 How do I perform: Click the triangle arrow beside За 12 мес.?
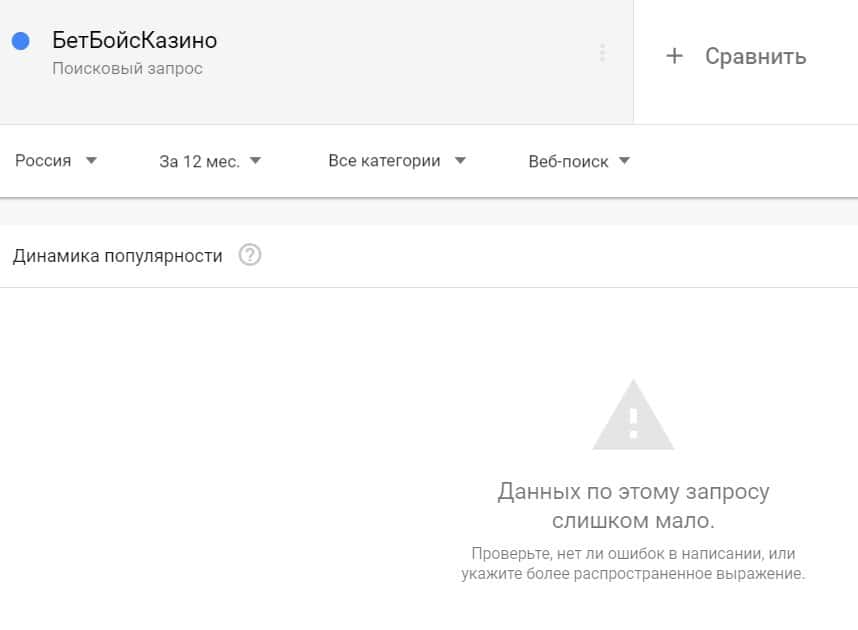256,160
